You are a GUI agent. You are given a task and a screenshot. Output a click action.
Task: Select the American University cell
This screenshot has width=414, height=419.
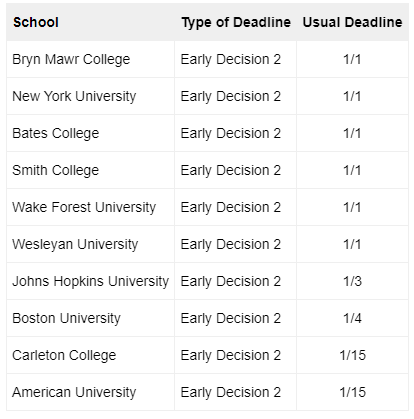coord(90,392)
